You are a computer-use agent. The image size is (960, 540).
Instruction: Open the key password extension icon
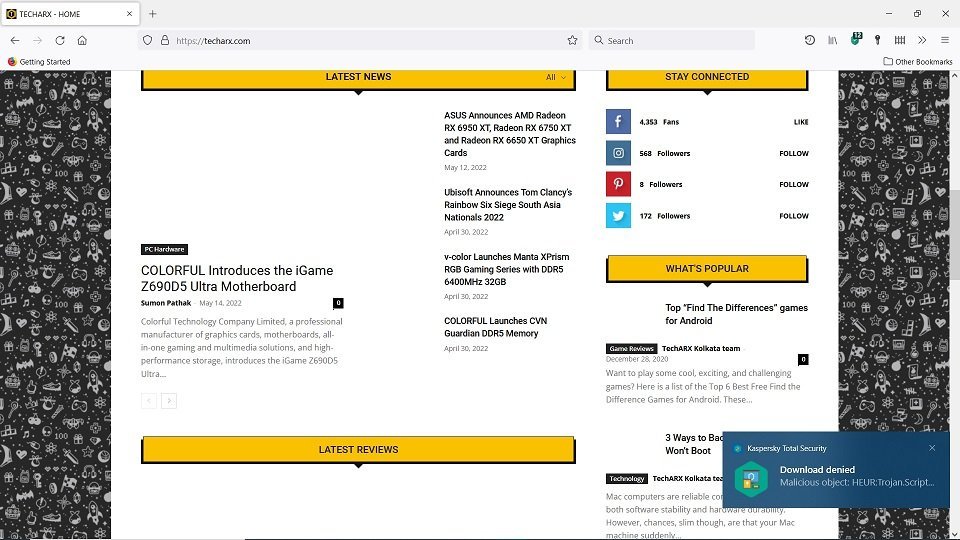pyautogui.click(x=877, y=40)
